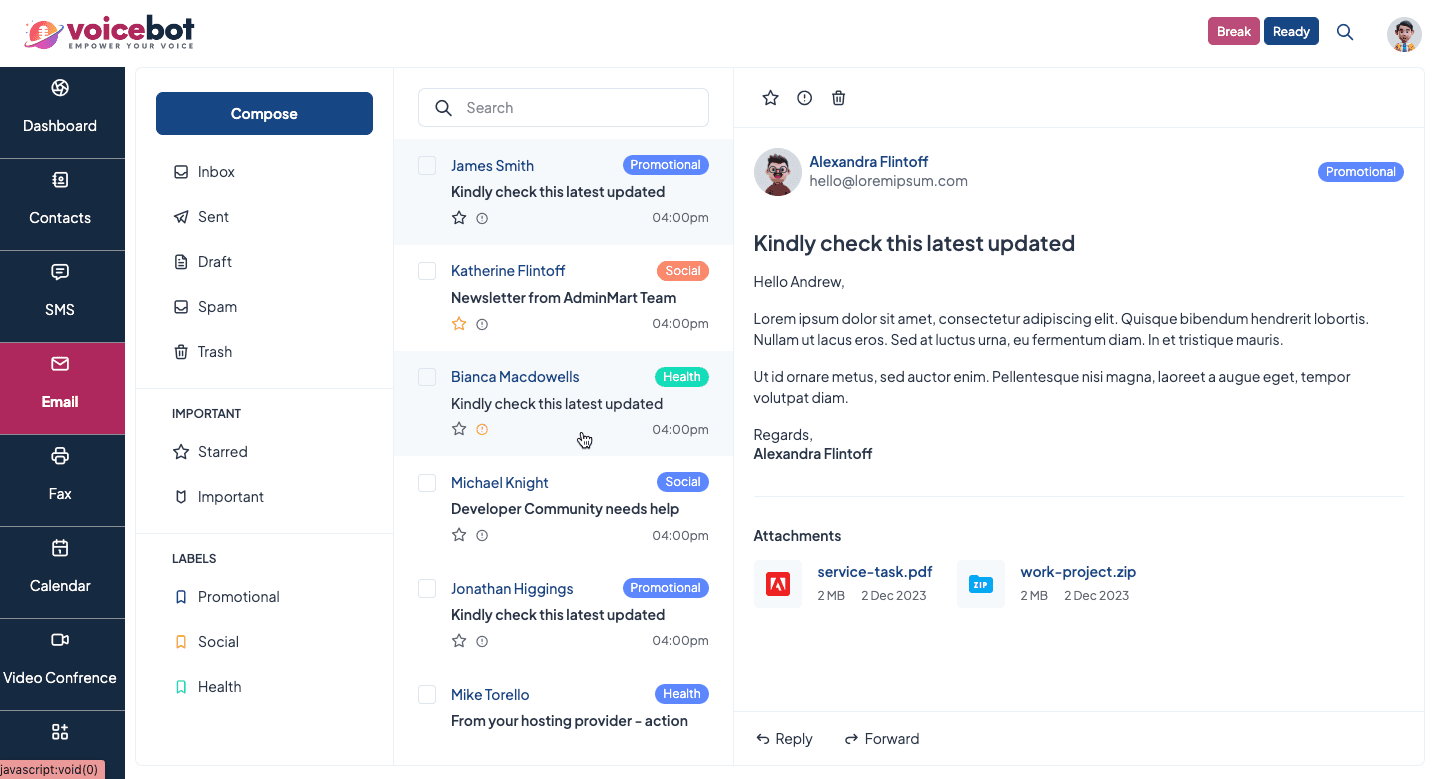Viewport: 1433px width, 779px height.
Task: Open the Fax section in sidebar
Action: [x=60, y=480]
